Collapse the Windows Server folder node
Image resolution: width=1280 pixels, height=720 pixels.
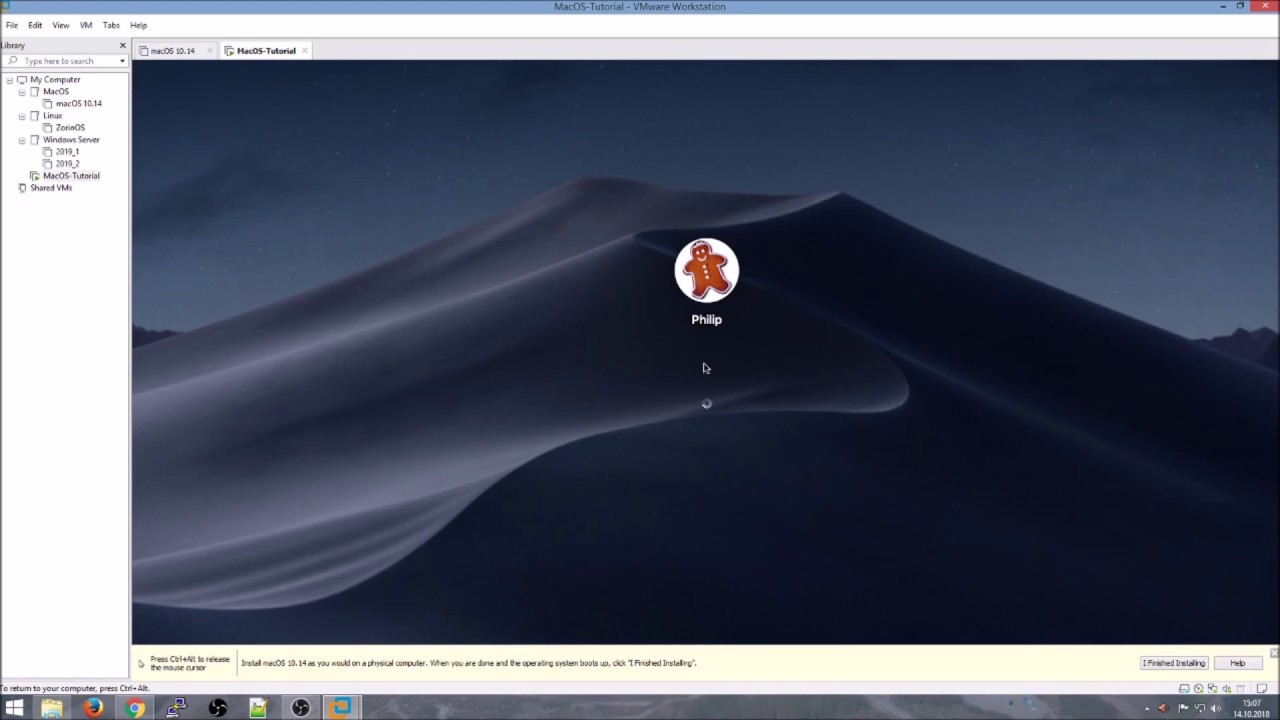click(x=22, y=140)
